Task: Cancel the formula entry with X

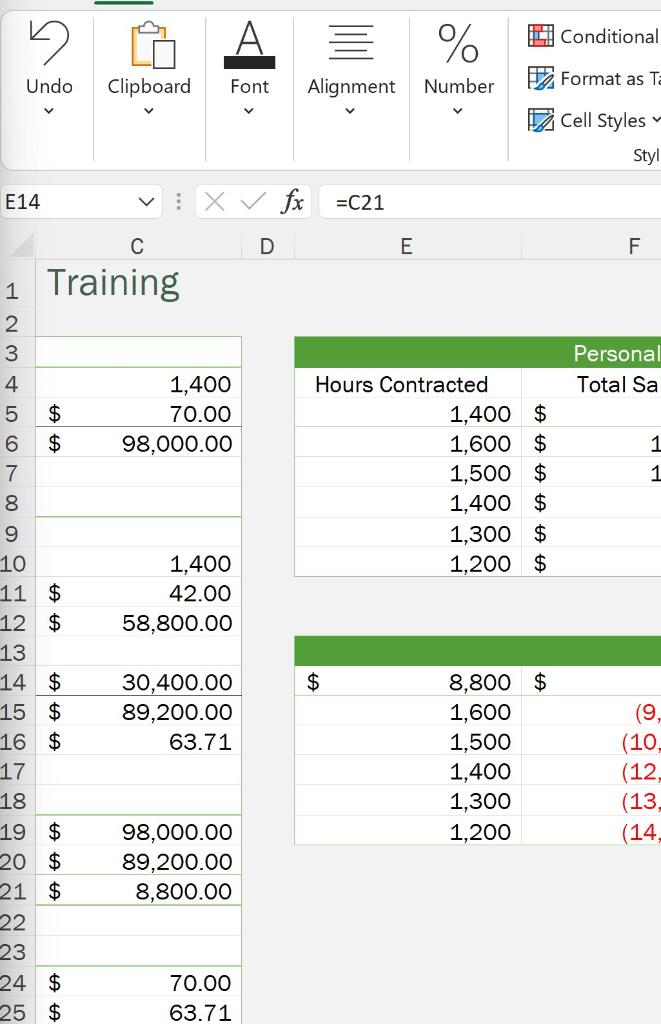Action: click(214, 202)
